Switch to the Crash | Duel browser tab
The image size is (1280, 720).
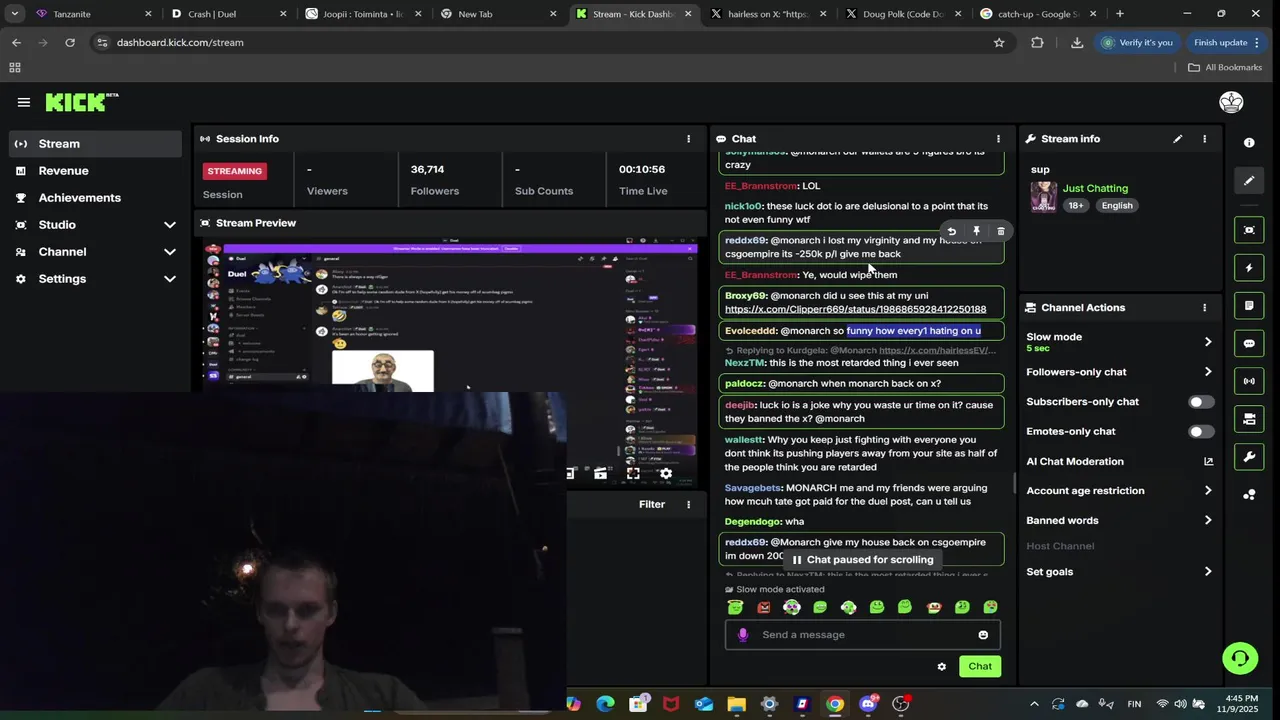228,14
